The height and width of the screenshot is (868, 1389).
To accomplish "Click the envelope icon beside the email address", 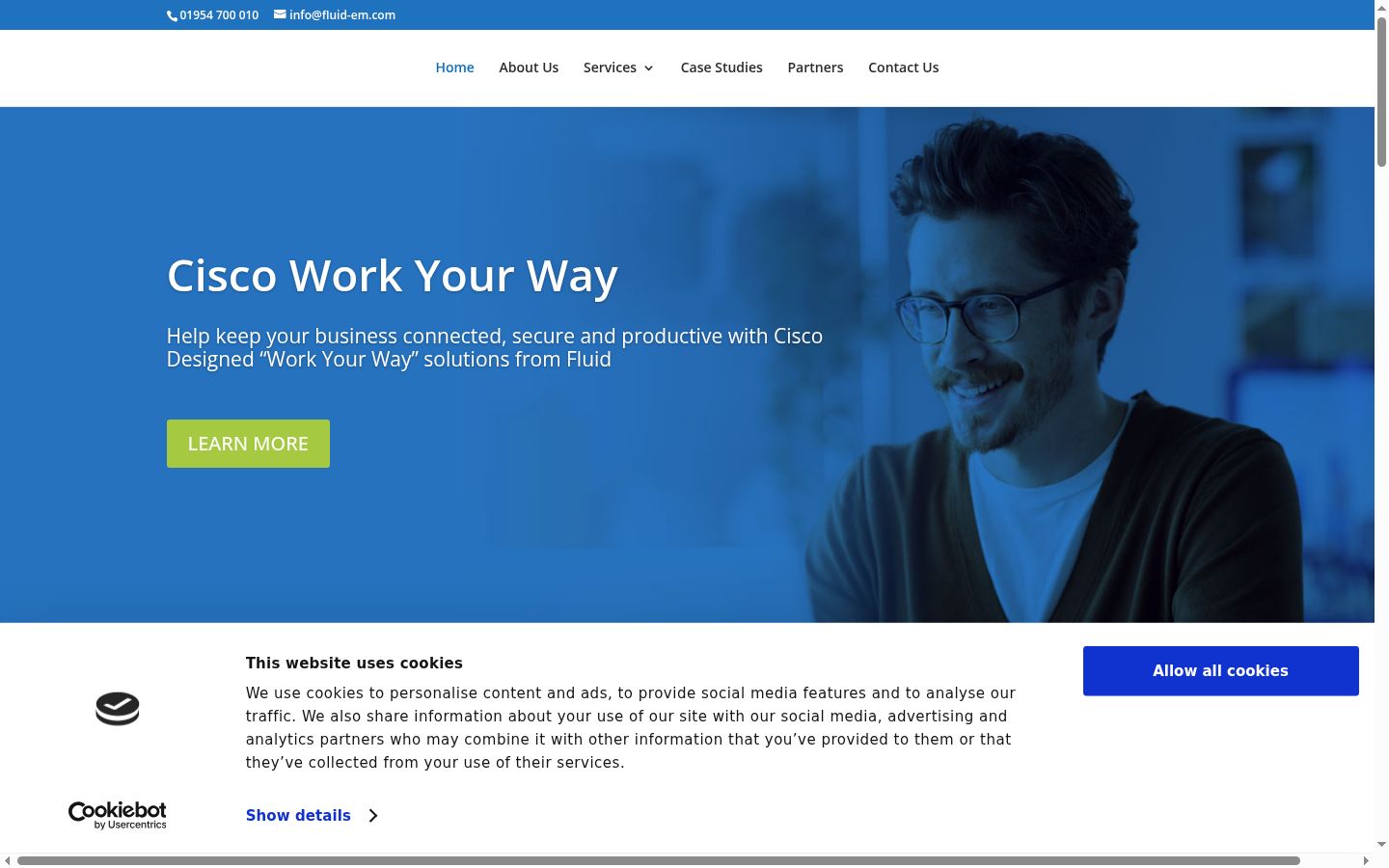I will (x=280, y=14).
